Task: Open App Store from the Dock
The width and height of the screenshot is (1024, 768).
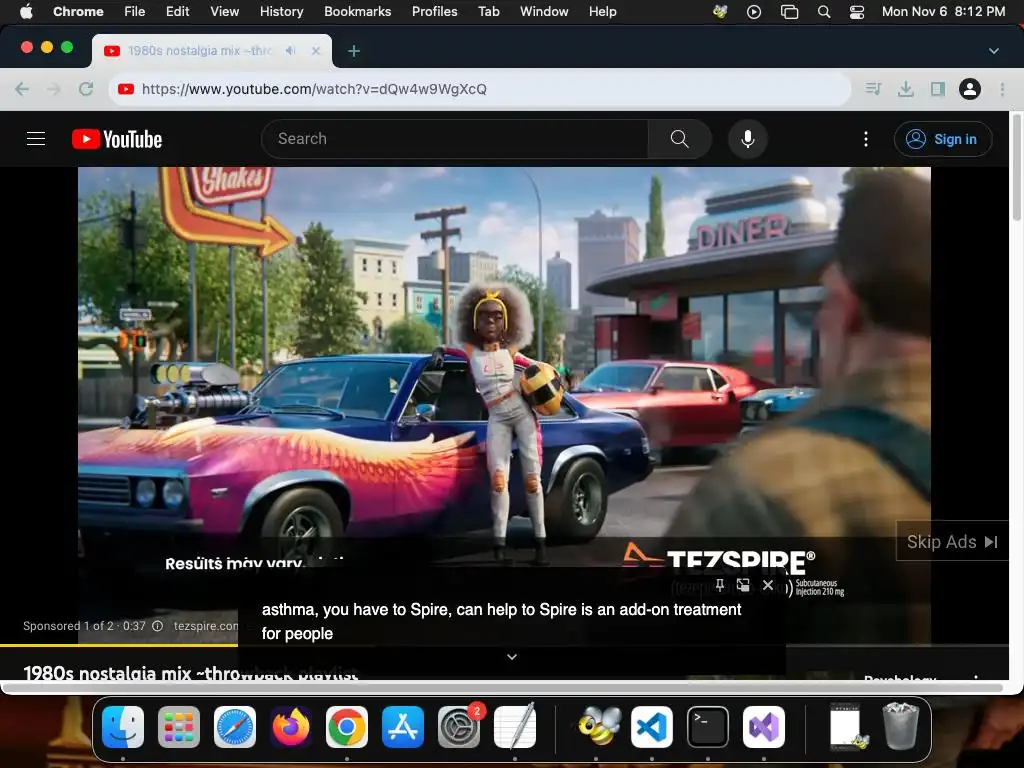Action: point(403,727)
